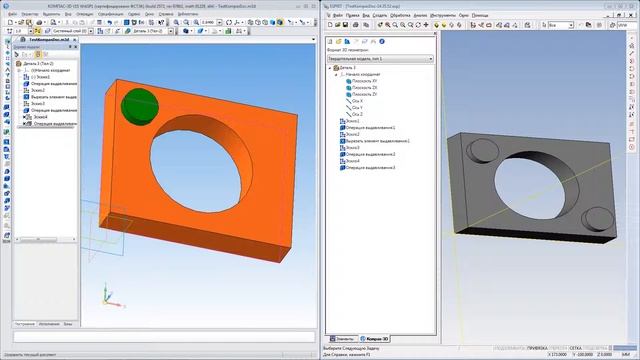Select wireframe display mode in KOMPAS

coord(251,22)
